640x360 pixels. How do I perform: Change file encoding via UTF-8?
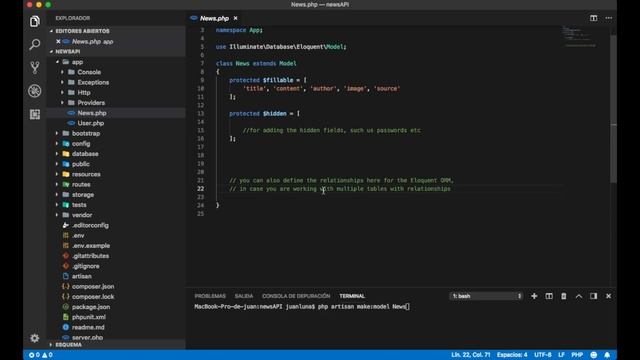tap(543, 355)
